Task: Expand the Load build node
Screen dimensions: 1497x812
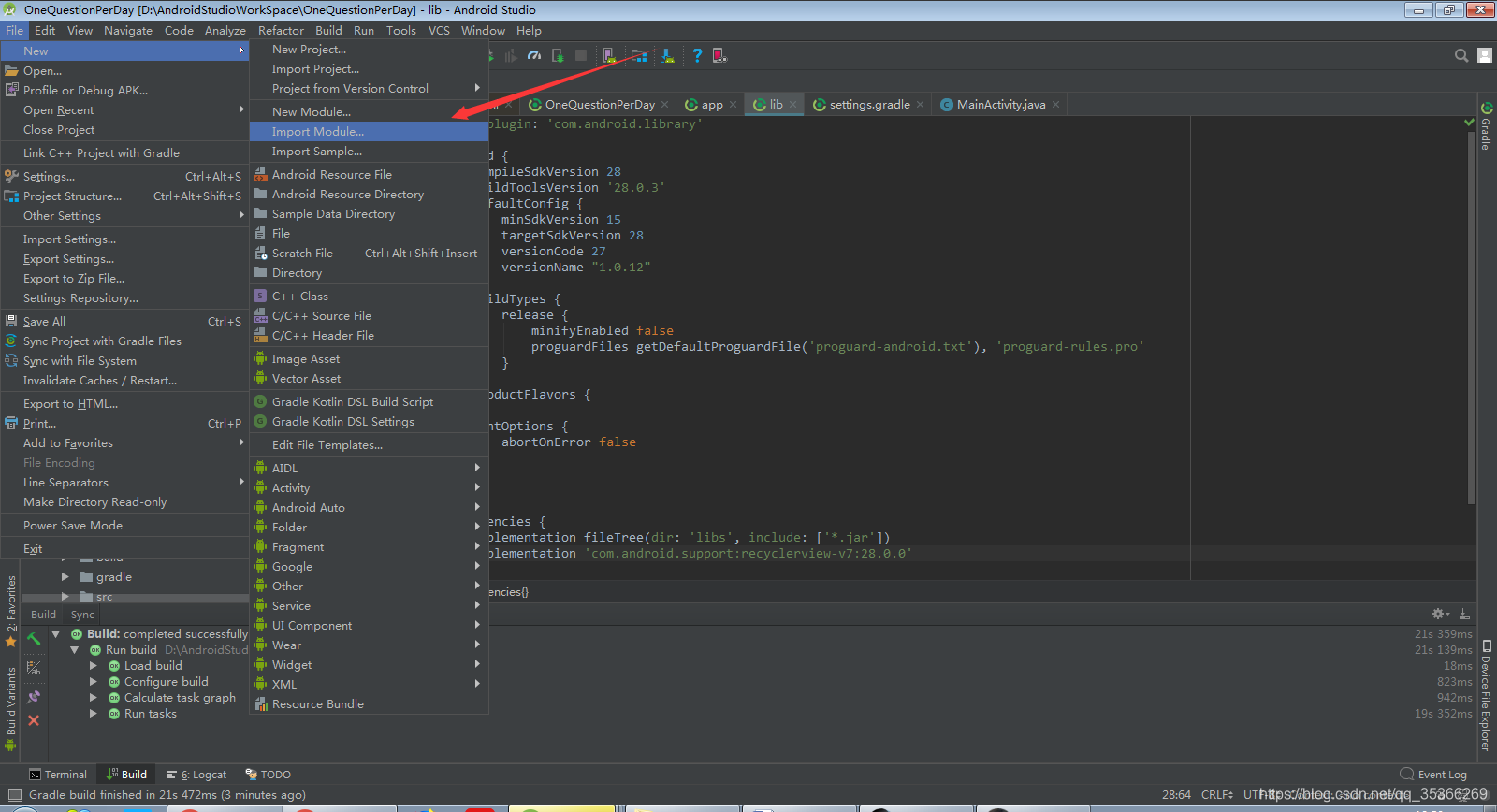Action: (94, 666)
